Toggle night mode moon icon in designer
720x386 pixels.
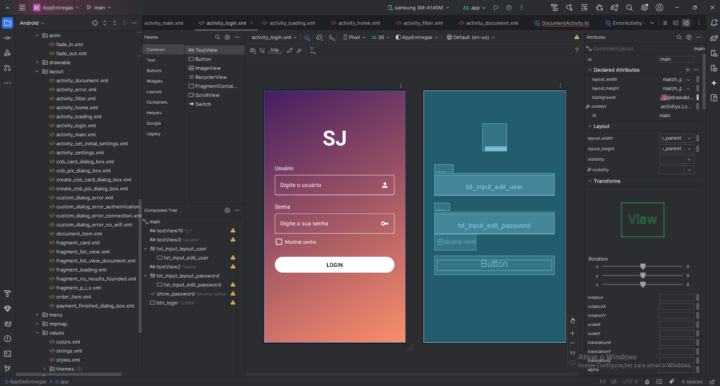(332, 38)
